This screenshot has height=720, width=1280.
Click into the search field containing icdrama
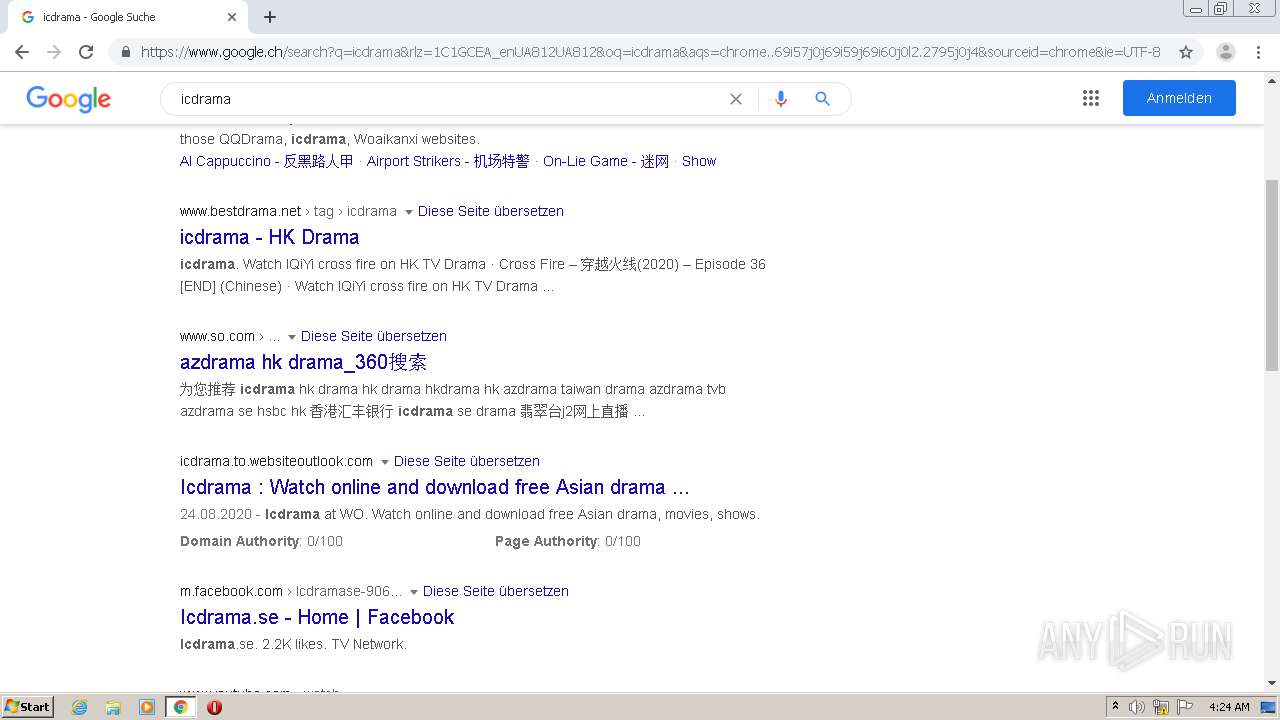pos(450,99)
